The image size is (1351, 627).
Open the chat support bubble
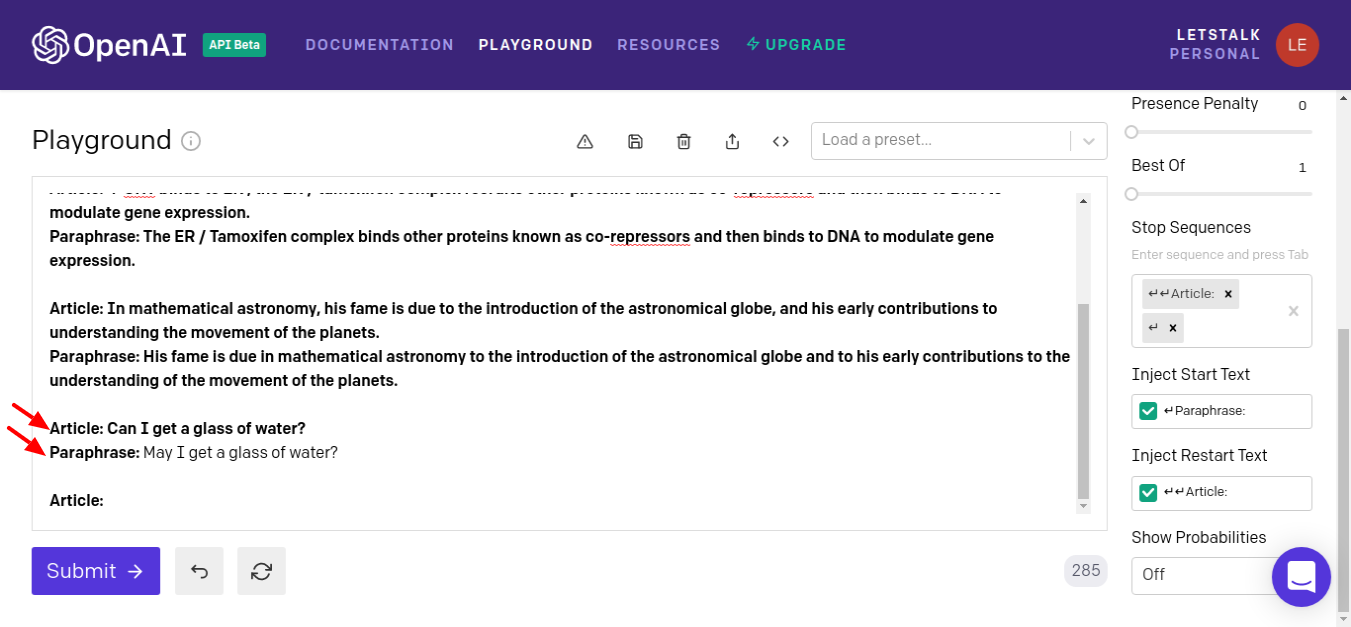coord(1301,577)
